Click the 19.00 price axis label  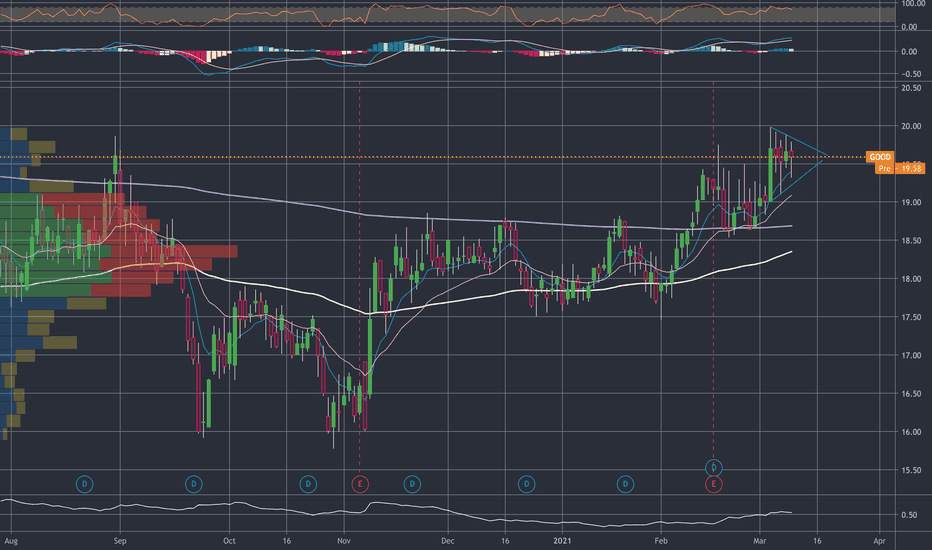click(x=911, y=202)
